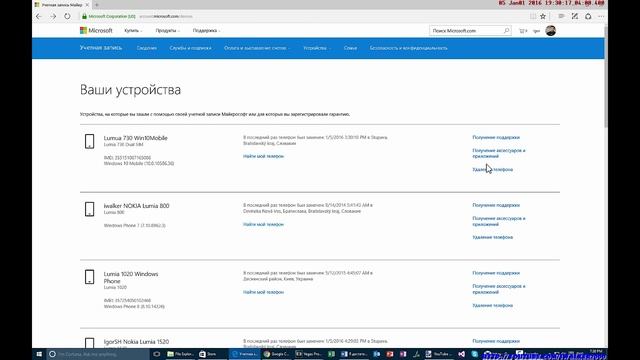Click the Cortana search box in taskbar
The width and height of the screenshot is (640, 360).
pos(98,354)
